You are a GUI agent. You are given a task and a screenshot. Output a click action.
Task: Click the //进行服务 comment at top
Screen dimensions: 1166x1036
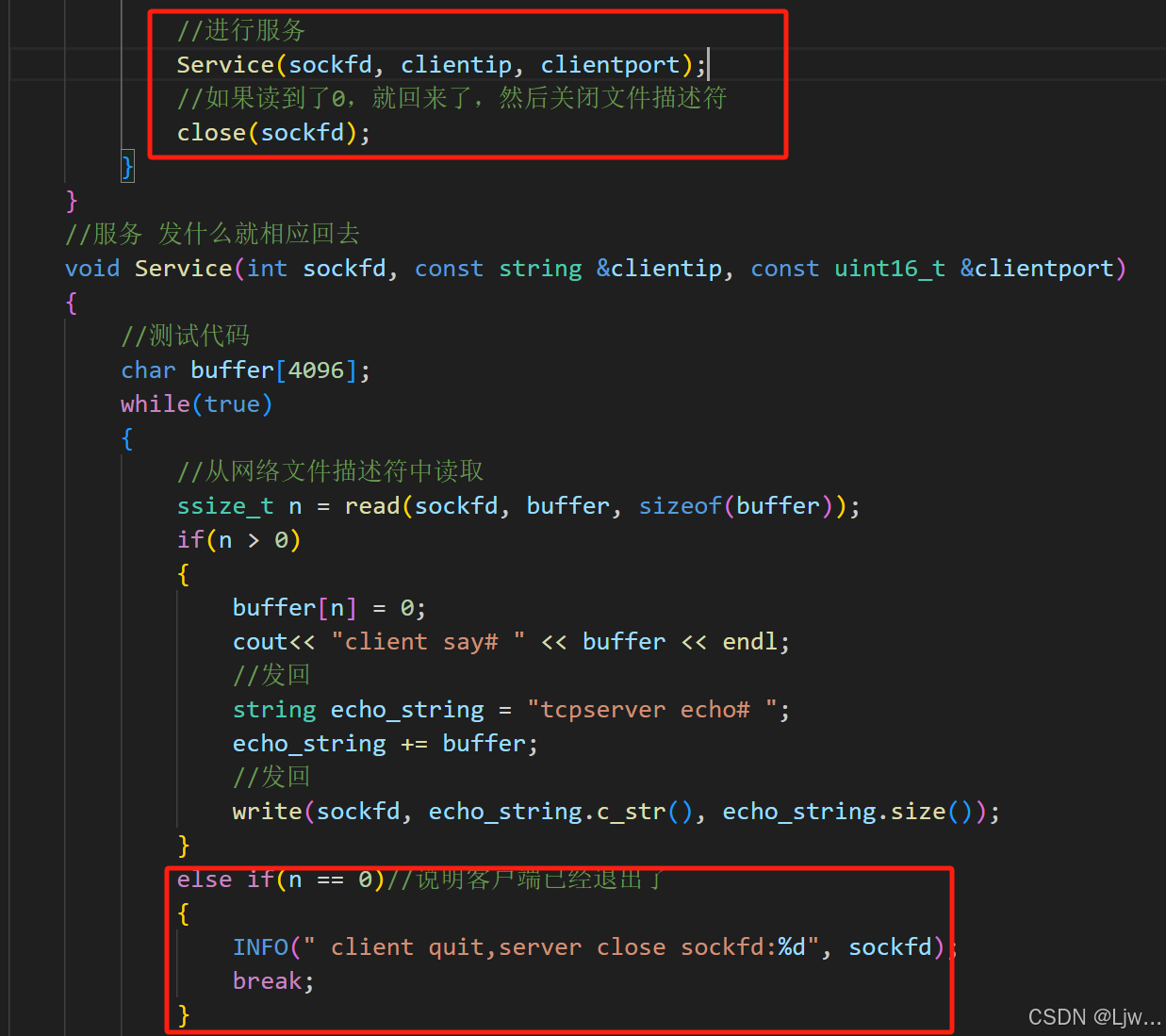click(x=241, y=31)
